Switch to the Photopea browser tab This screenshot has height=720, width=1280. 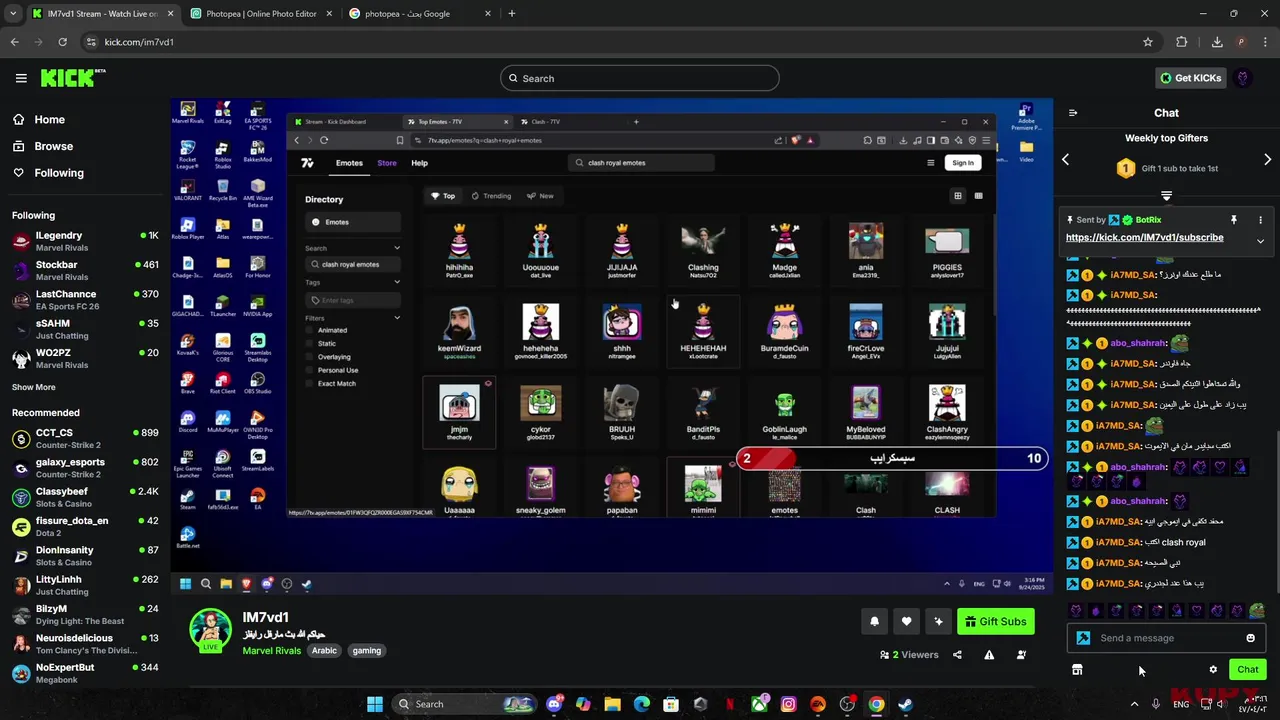pos(260,14)
